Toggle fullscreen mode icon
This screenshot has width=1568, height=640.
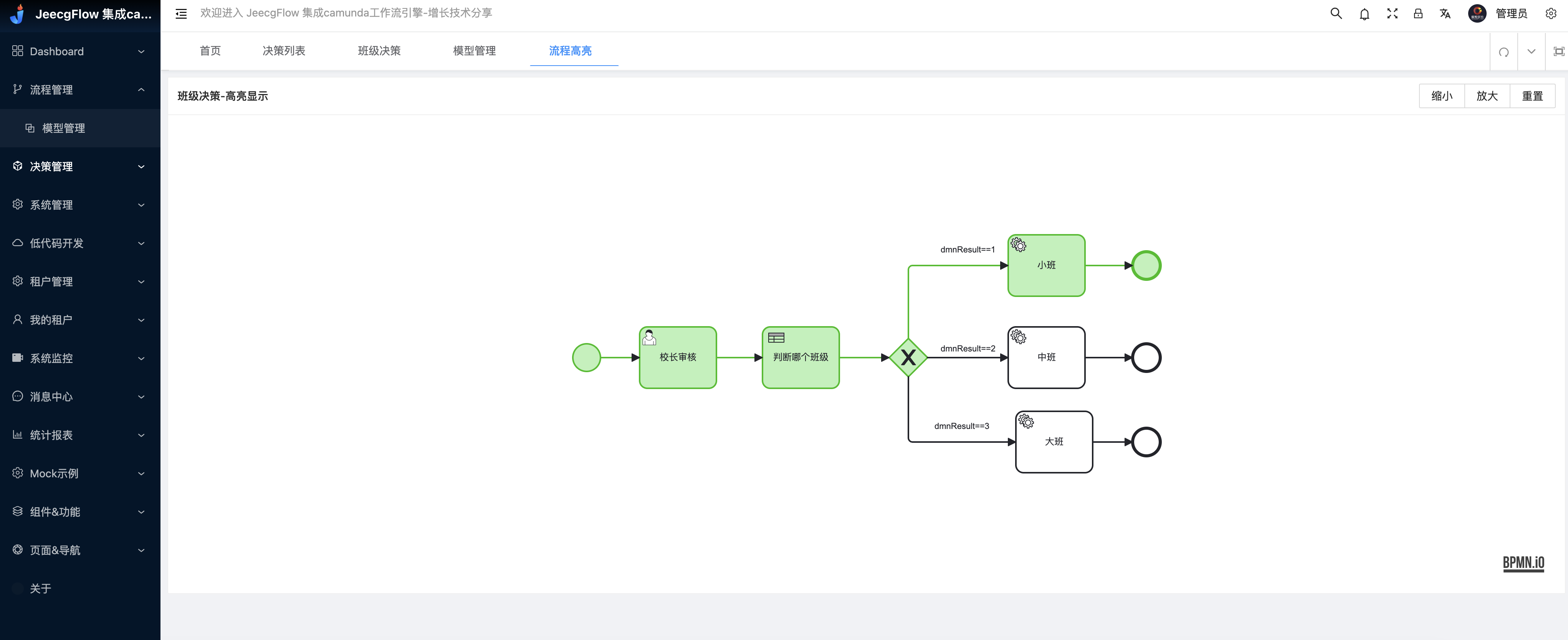point(1391,13)
